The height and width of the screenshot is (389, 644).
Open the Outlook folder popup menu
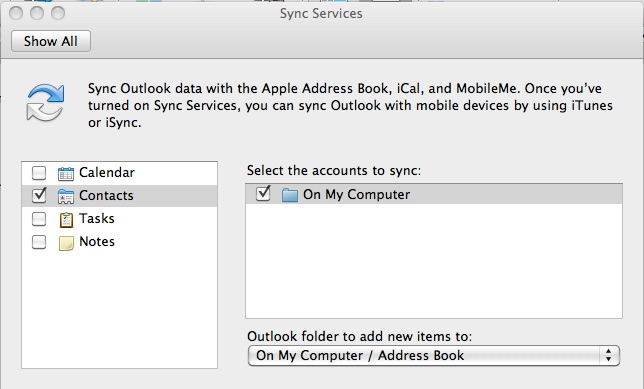coord(434,356)
